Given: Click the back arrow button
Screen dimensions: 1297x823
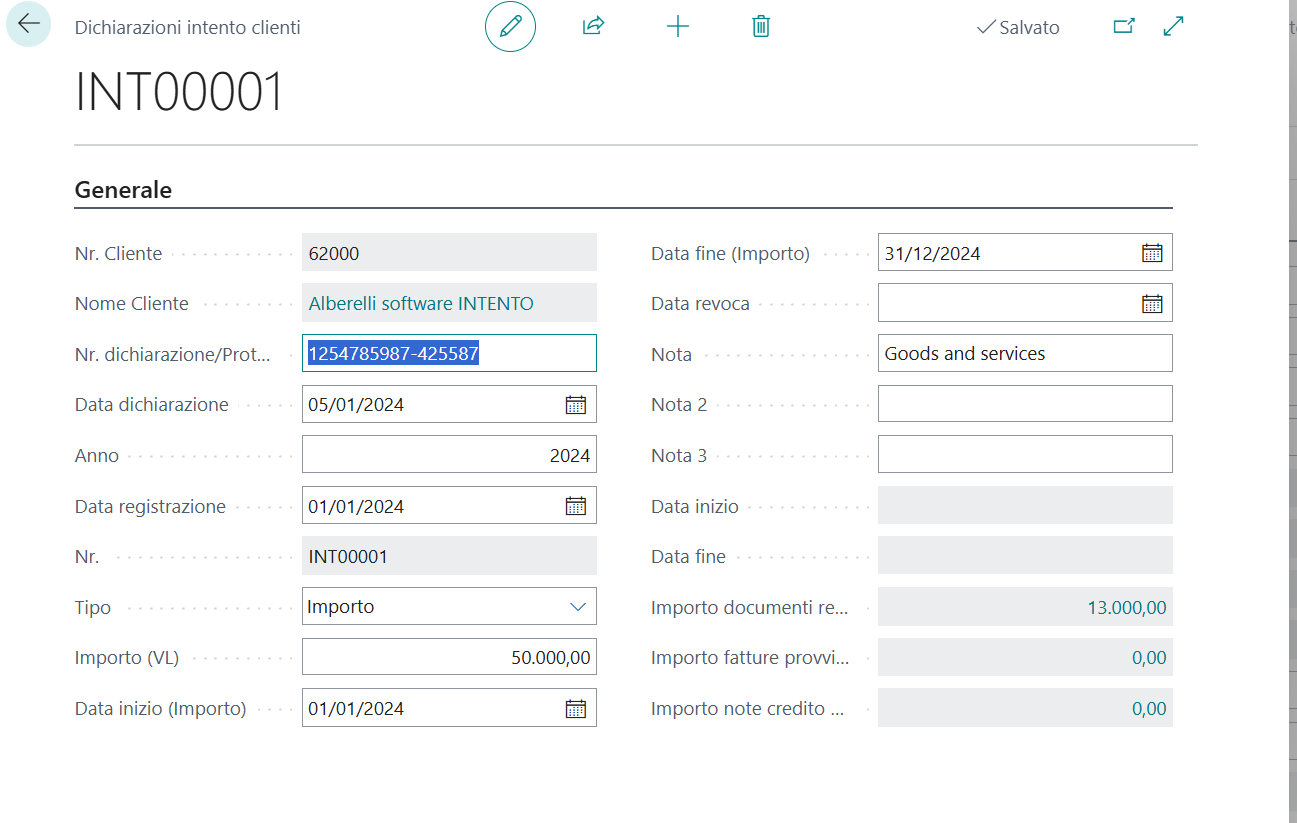Looking at the screenshot, I should pos(28,25).
